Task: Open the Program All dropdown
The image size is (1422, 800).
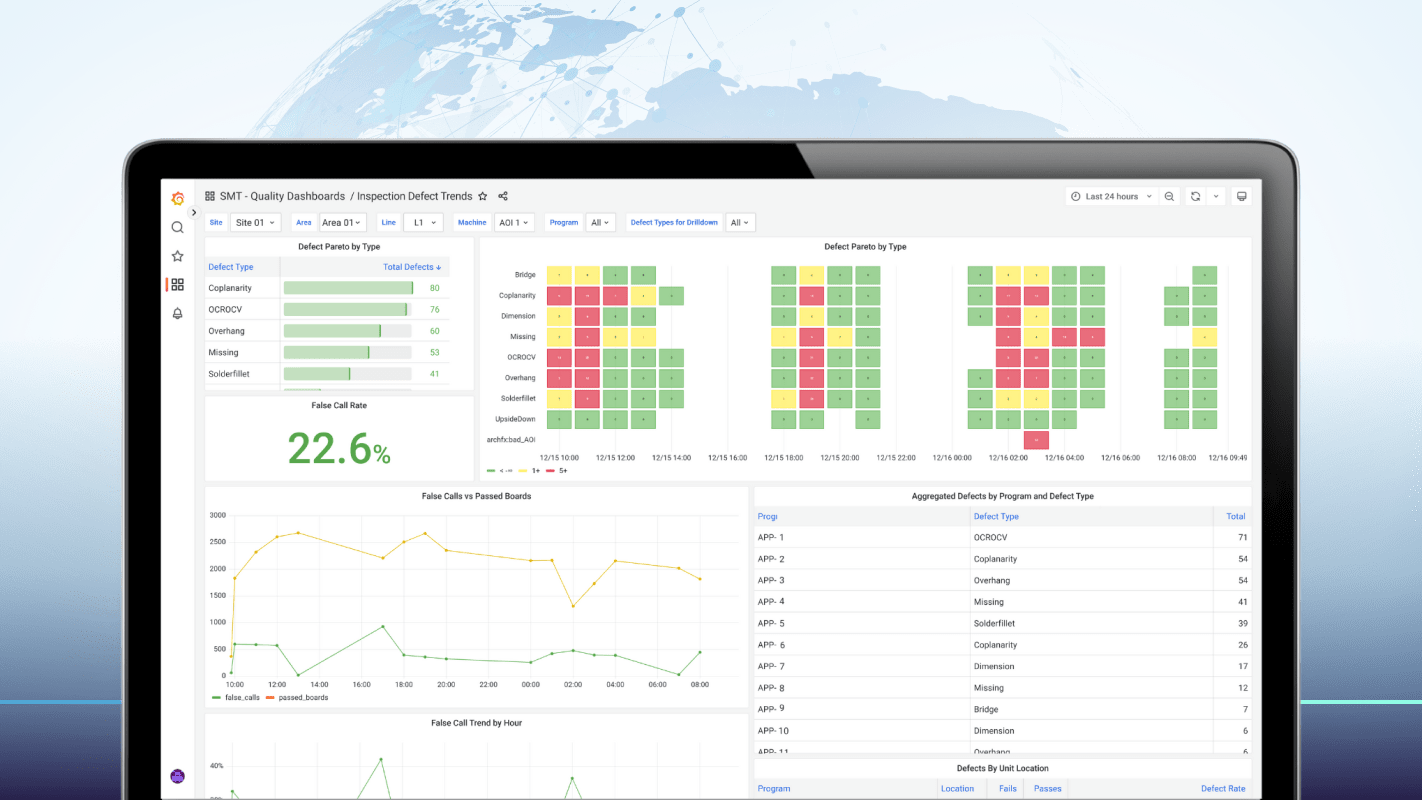Action: (600, 223)
